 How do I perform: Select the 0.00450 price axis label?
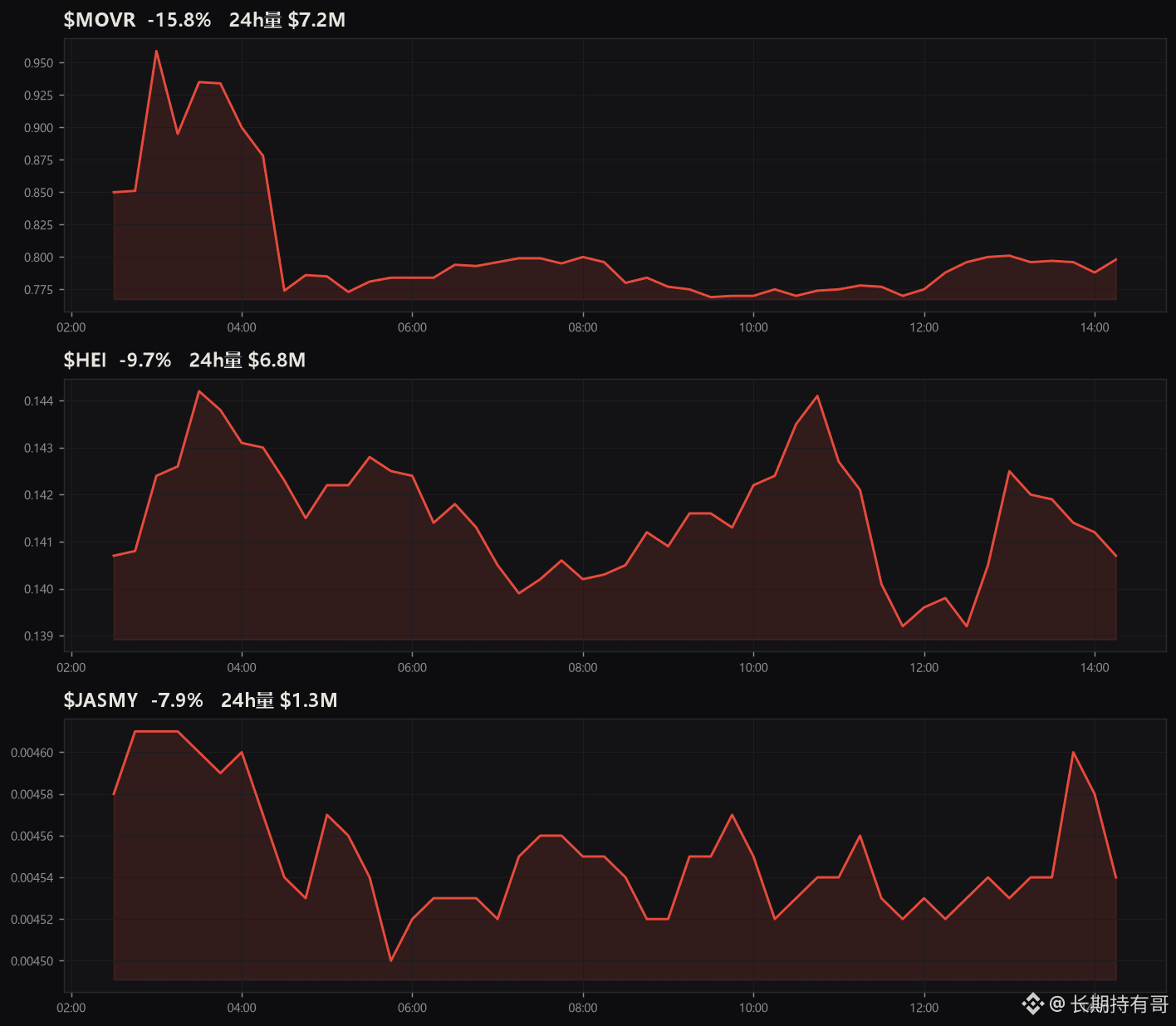[32, 961]
